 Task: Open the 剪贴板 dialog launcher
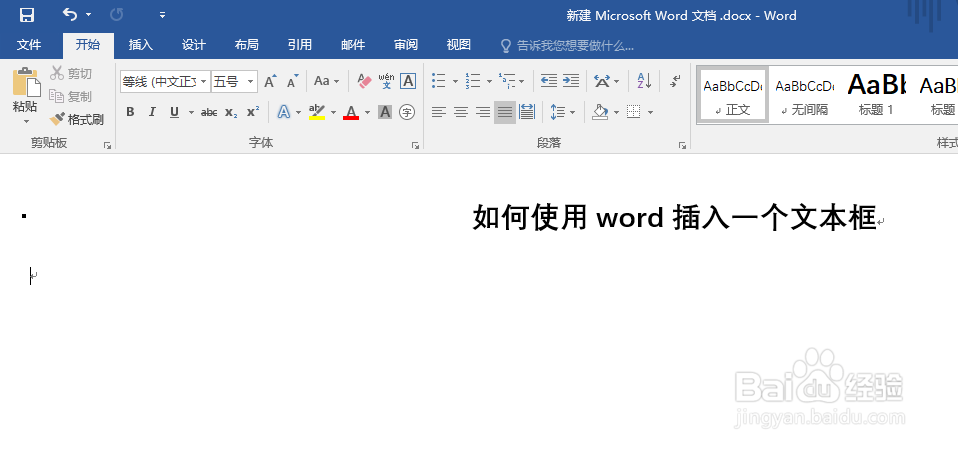click(108, 145)
